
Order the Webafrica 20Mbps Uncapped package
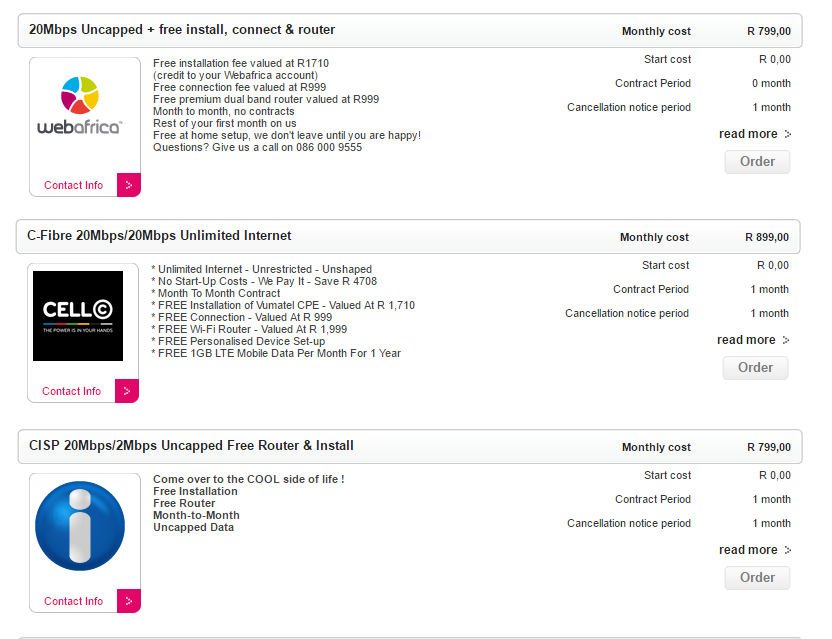click(x=757, y=162)
